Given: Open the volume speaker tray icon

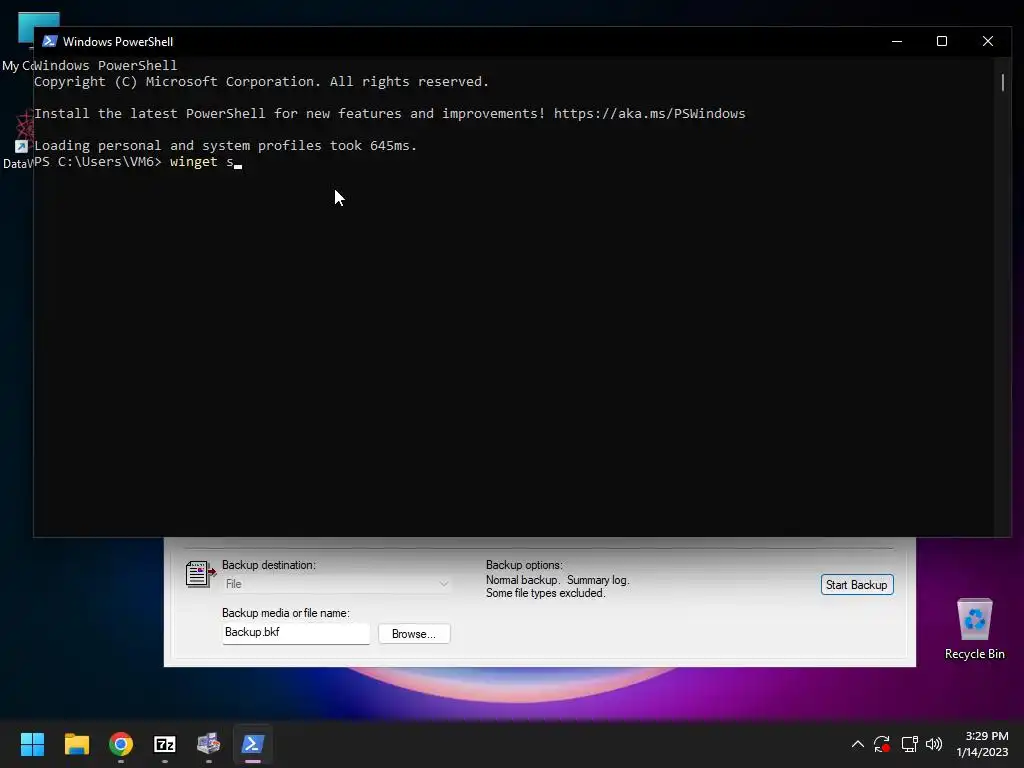Looking at the screenshot, I should [934, 744].
